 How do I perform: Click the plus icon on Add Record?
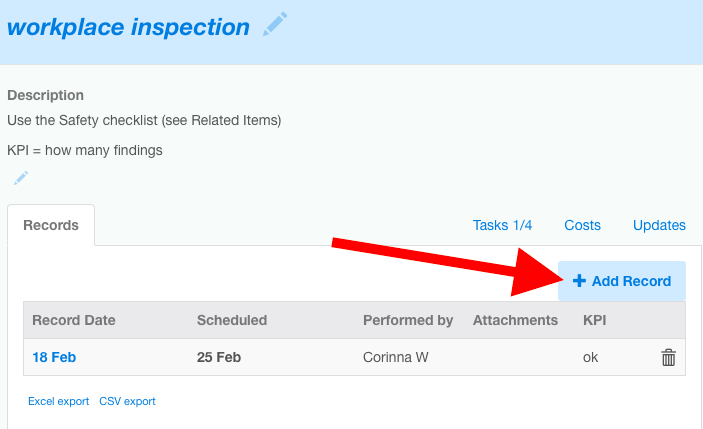[579, 281]
